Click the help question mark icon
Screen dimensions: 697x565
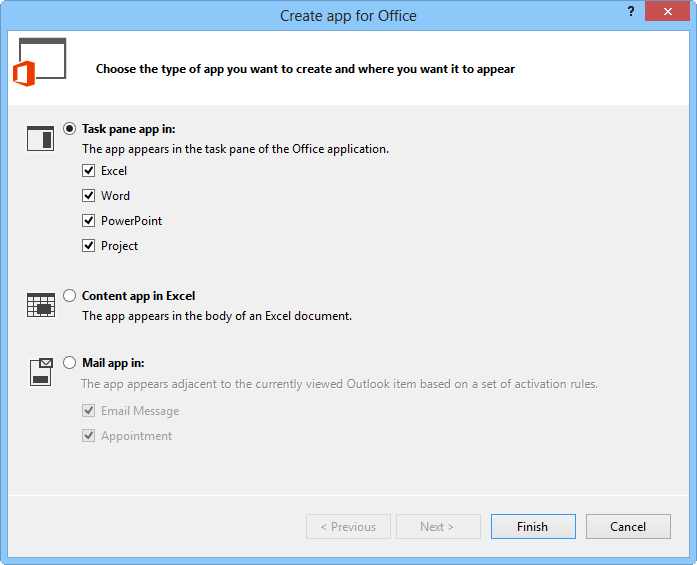[x=630, y=11]
